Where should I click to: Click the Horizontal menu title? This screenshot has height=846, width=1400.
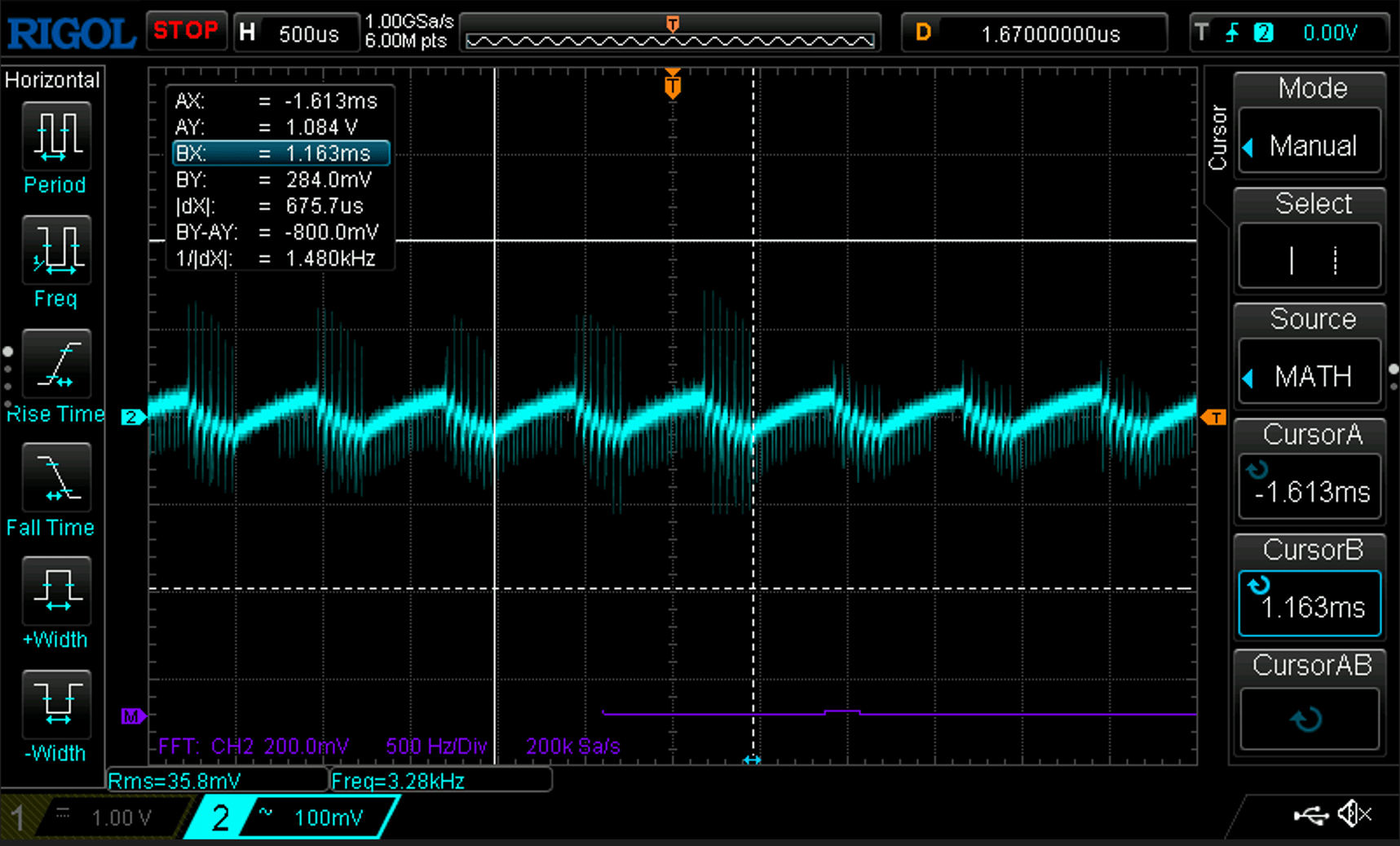(x=52, y=80)
